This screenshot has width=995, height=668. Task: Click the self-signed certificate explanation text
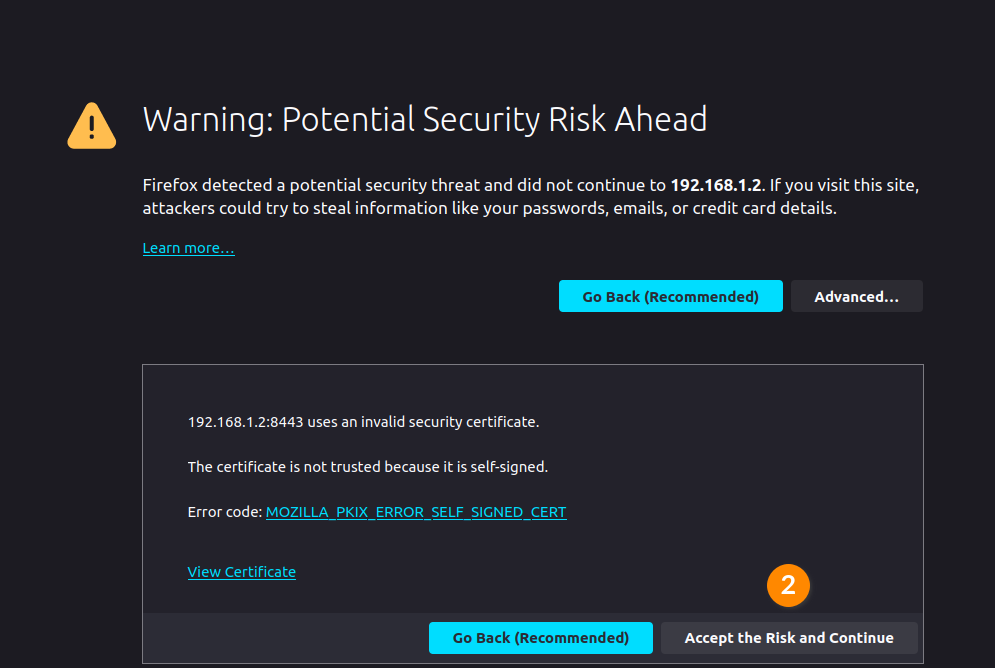367,467
